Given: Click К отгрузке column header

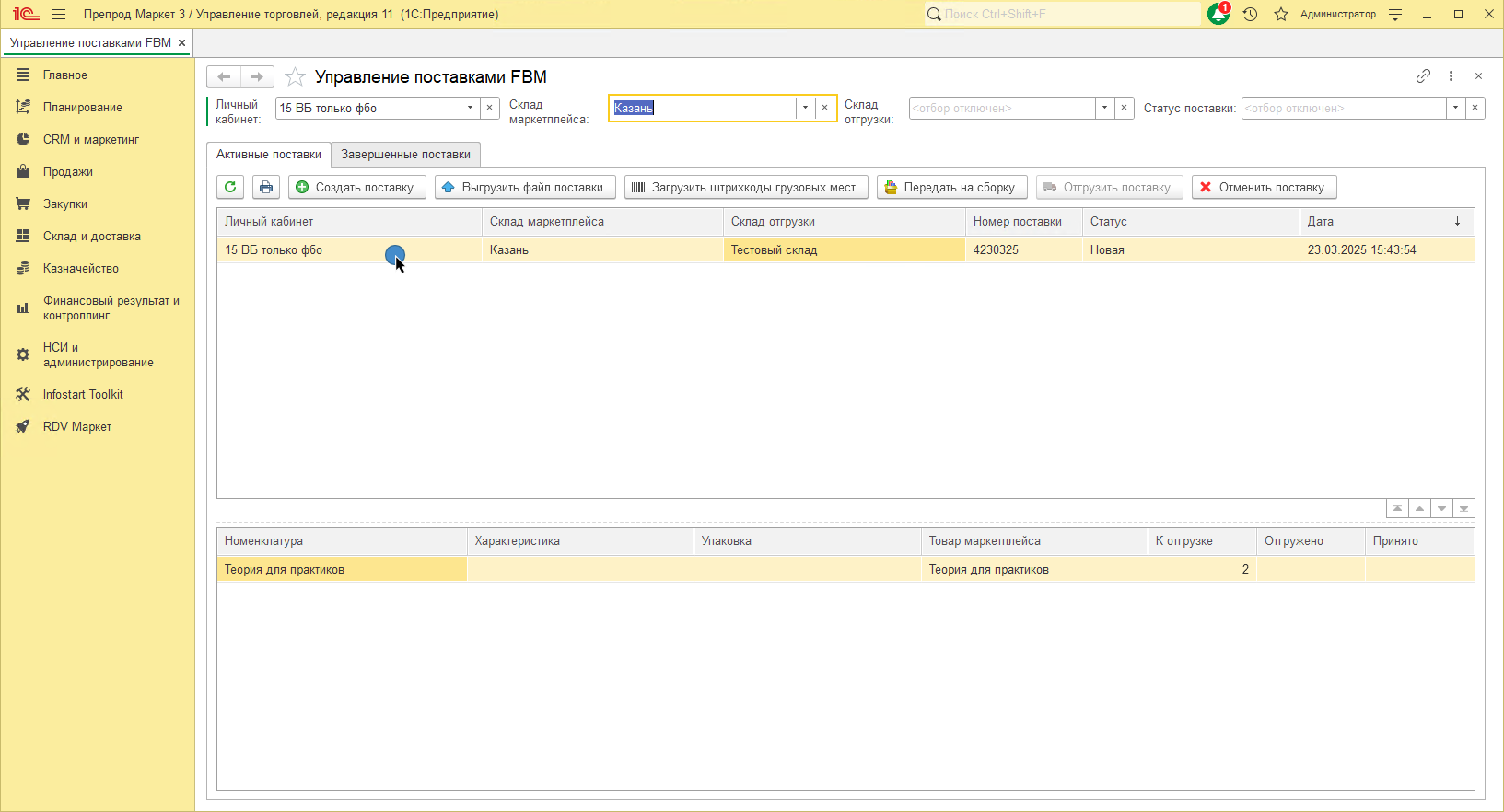Looking at the screenshot, I should (1202, 540).
